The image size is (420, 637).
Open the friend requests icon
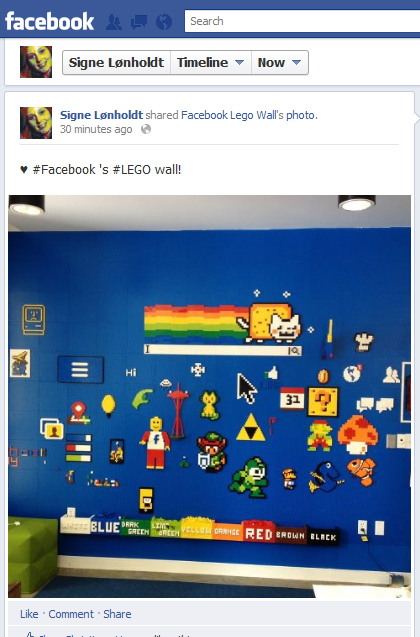tap(113, 22)
